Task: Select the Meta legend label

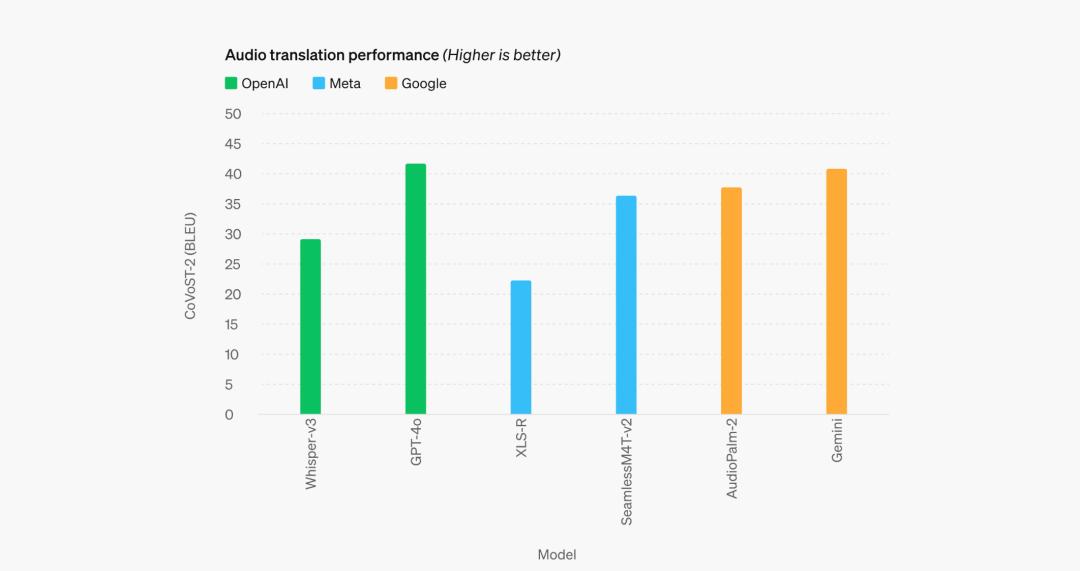Action: click(344, 83)
